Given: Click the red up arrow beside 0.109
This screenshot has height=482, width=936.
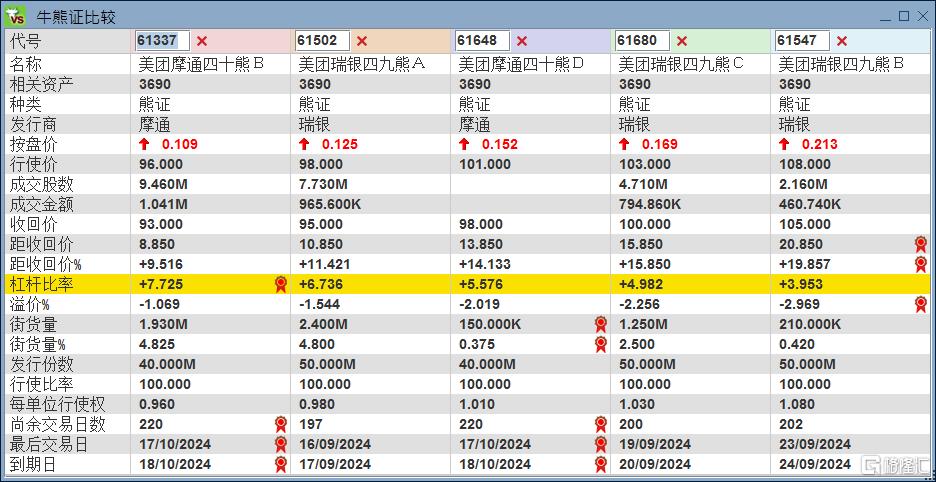Looking at the screenshot, I should 144,144.
